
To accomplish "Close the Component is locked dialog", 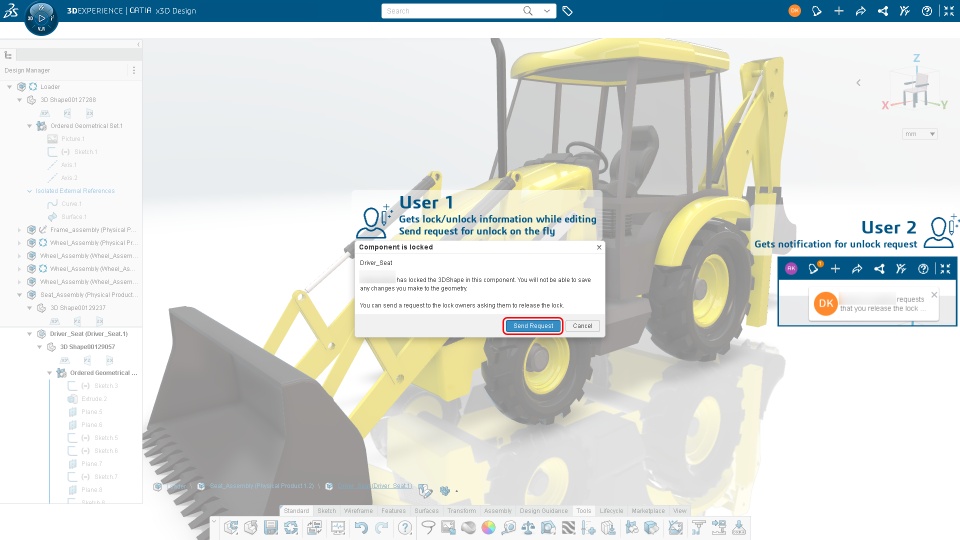I will 599,247.
